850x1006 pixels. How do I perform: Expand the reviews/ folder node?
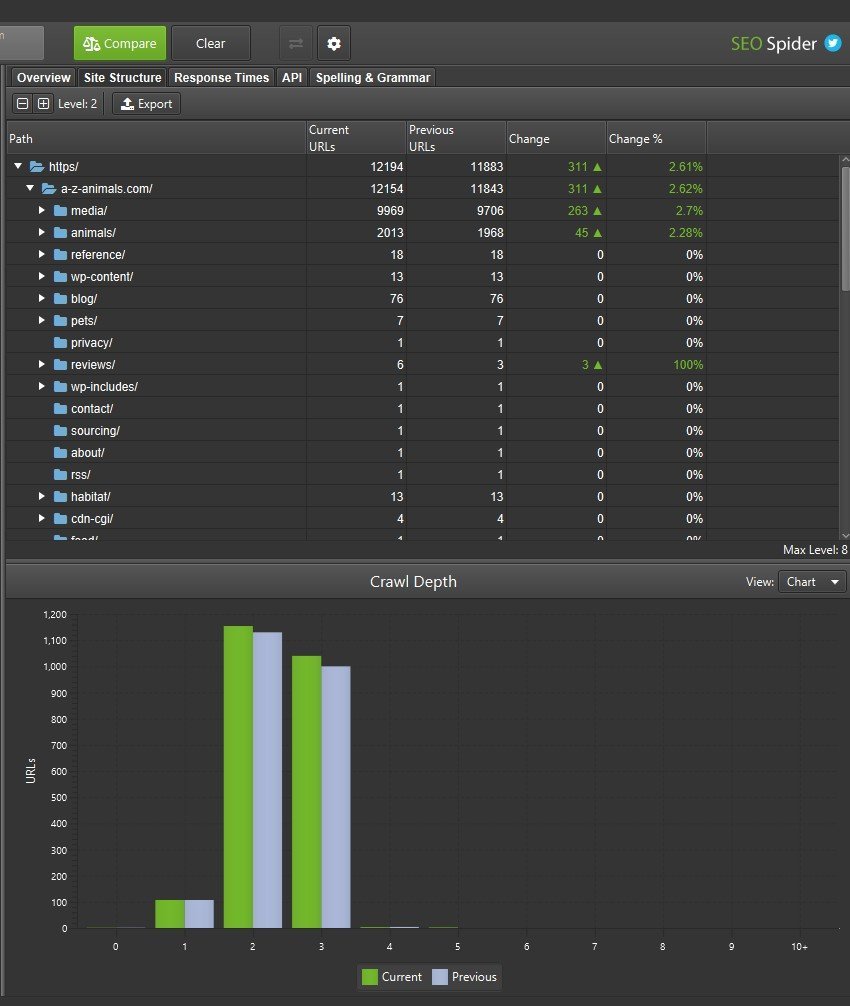click(42, 365)
